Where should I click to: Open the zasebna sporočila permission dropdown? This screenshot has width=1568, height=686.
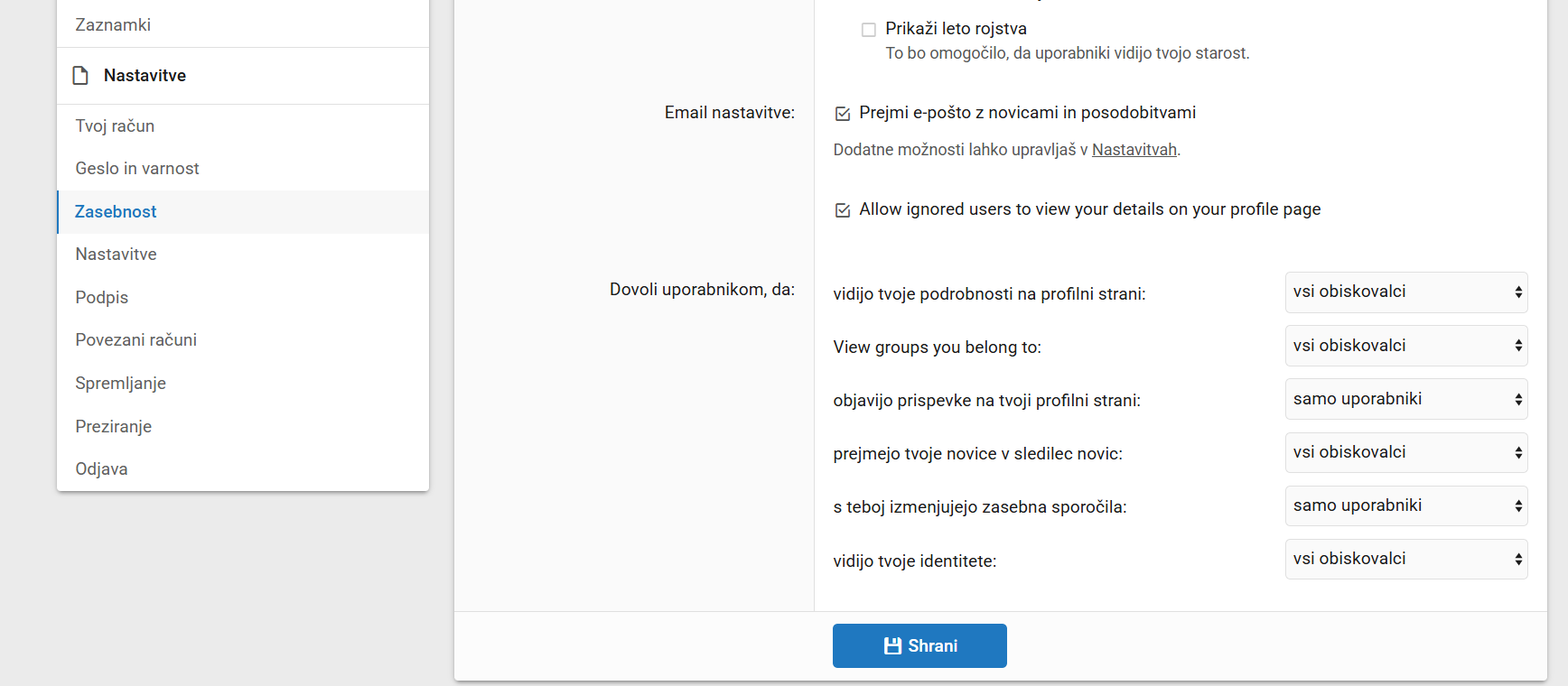click(x=1405, y=505)
